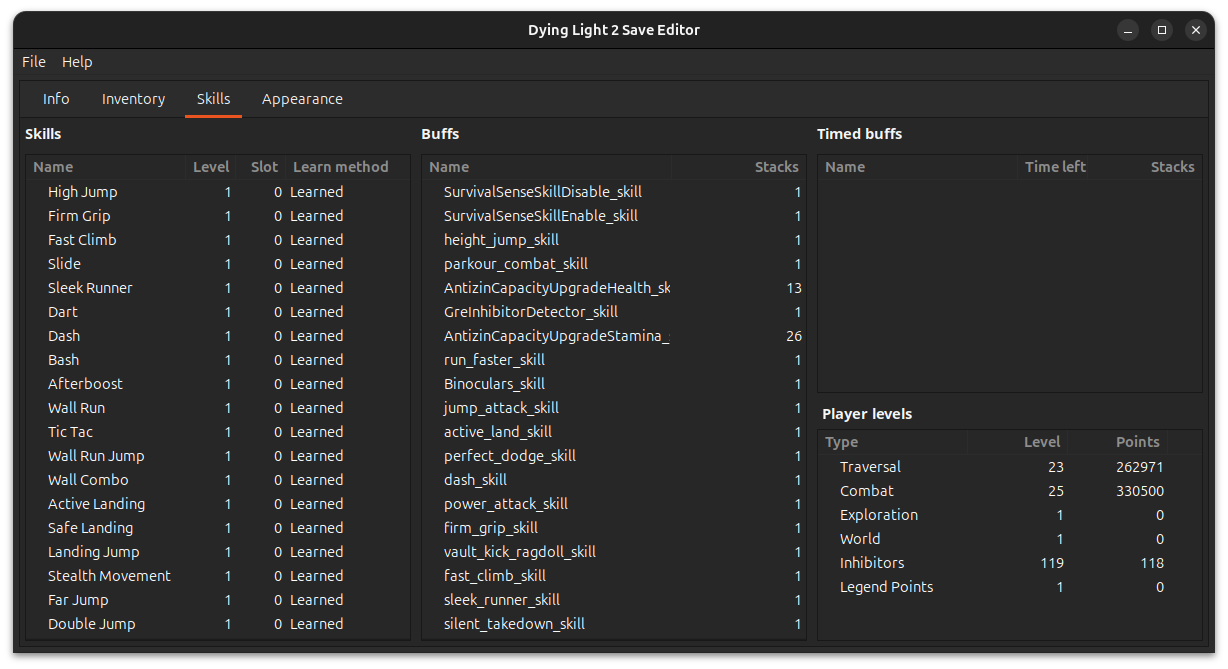Maximize the Save Editor window
The width and height of the screenshot is (1228, 669).
point(1161,30)
